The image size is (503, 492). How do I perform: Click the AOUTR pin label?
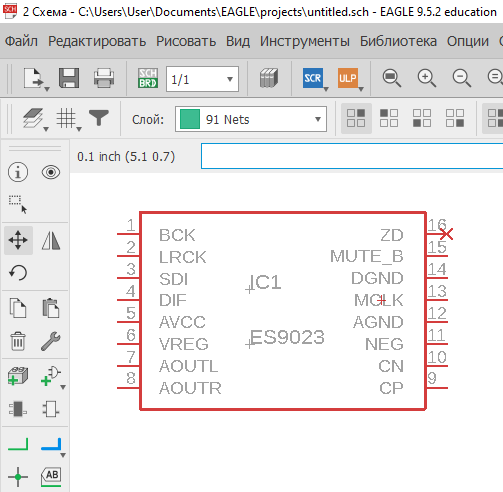coord(190,388)
